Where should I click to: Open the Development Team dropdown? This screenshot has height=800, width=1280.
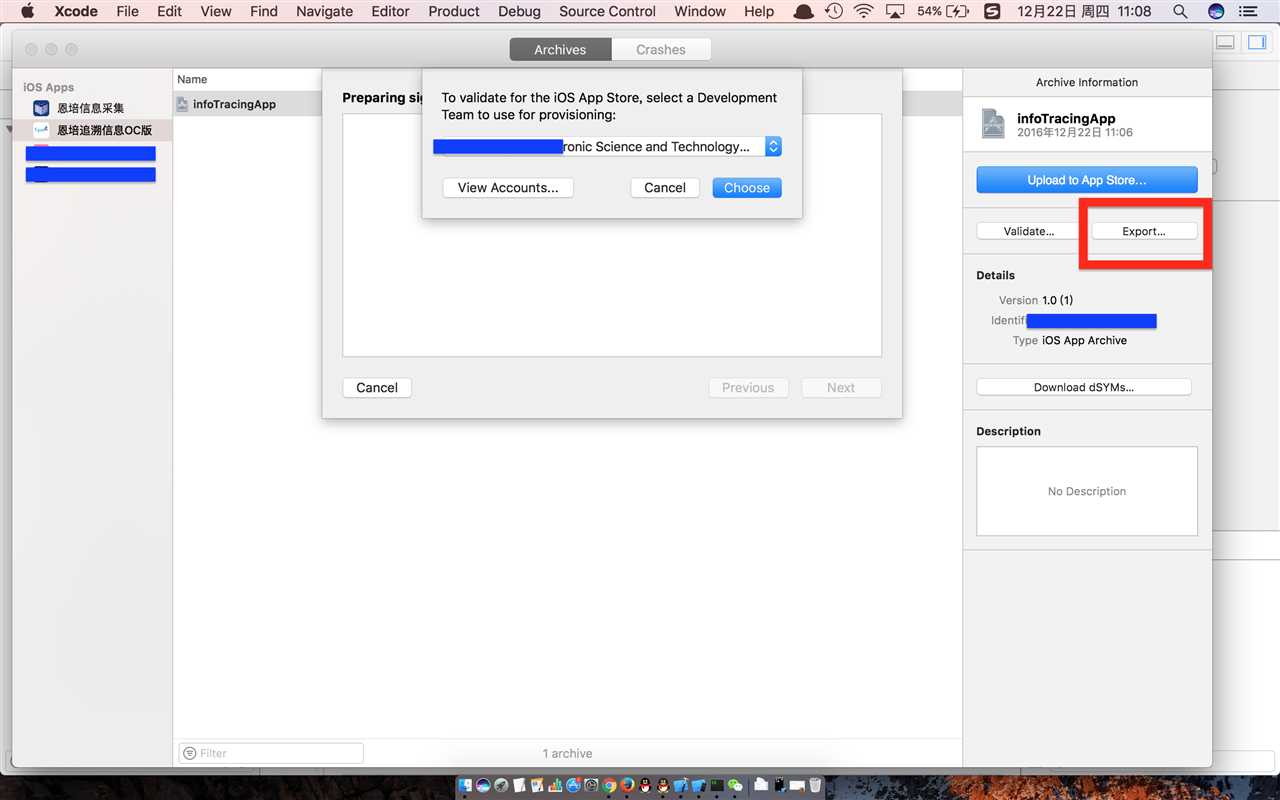[607, 146]
